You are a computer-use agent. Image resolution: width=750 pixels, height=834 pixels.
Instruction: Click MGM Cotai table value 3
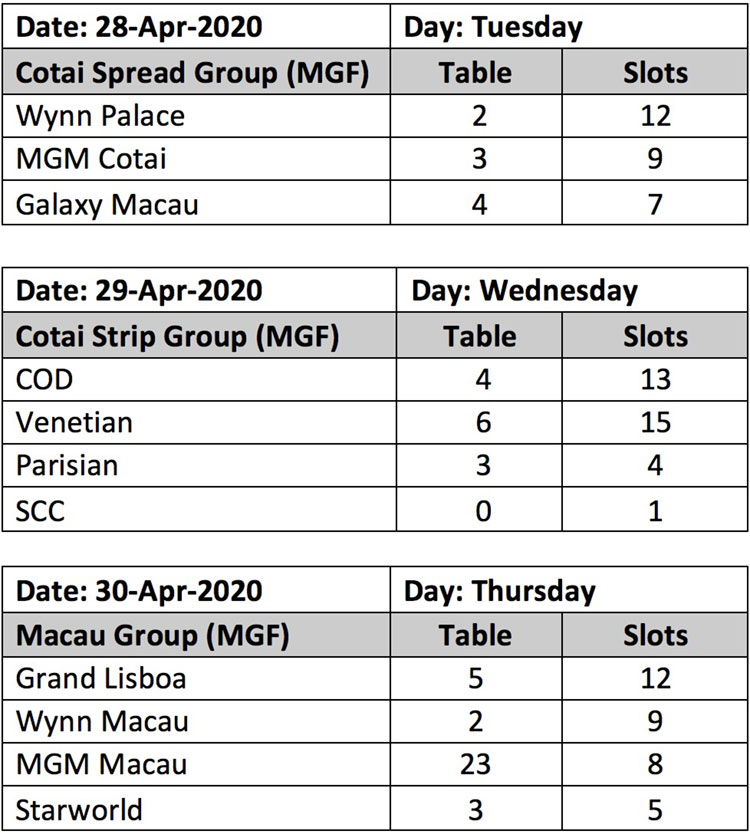pos(479,159)
